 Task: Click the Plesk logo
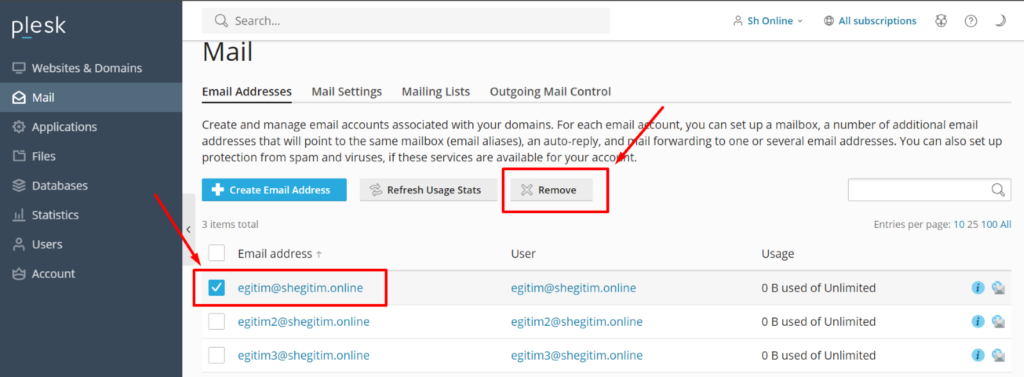point(39,27)
